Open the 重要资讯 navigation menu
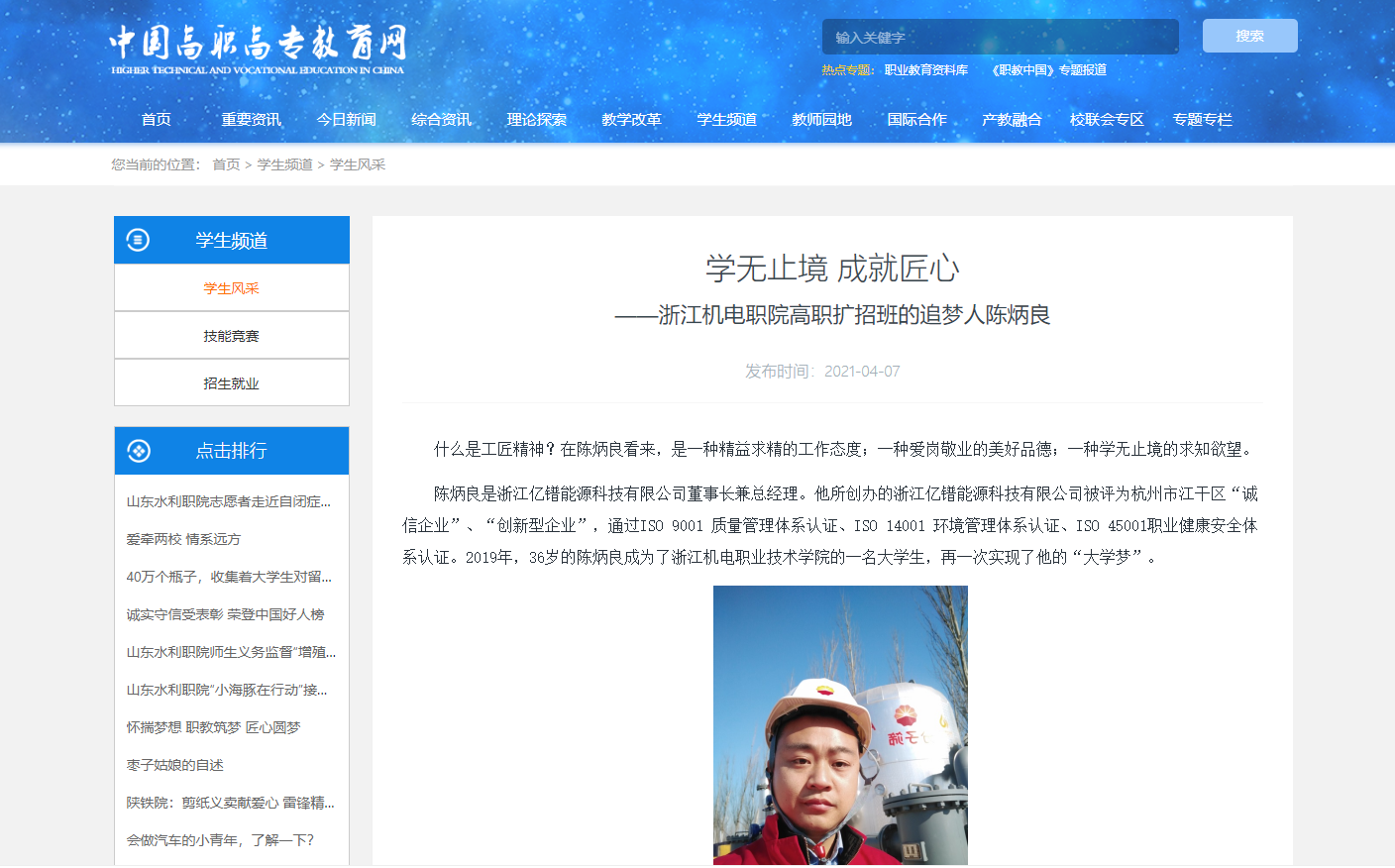The width and height of the screenshot is (1395, 868). [251, 120]
